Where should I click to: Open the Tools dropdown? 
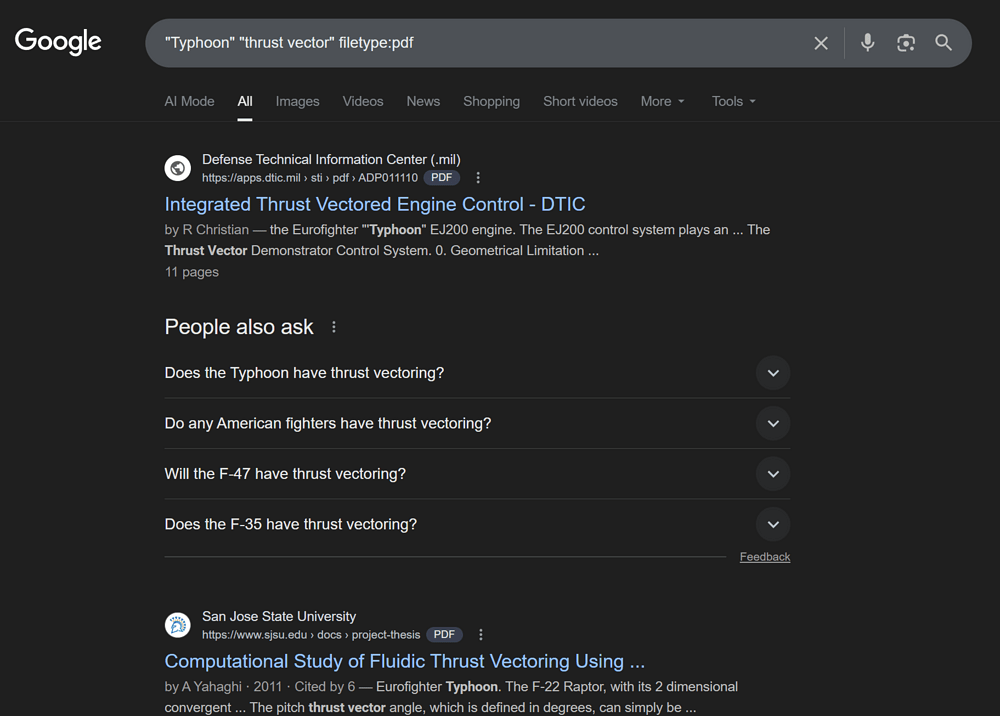pyautogui.click(x=733, y=101)
